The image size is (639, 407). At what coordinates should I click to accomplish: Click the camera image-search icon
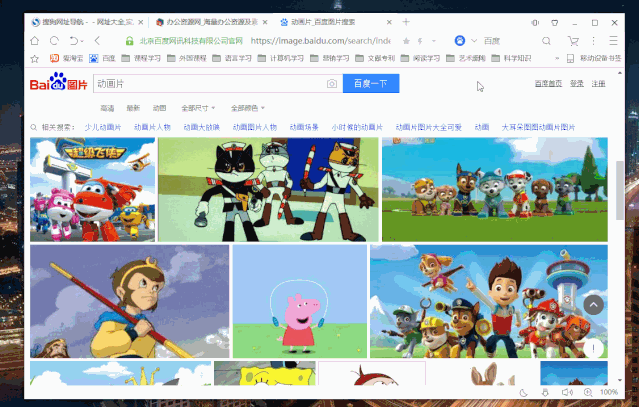[332, 84]
